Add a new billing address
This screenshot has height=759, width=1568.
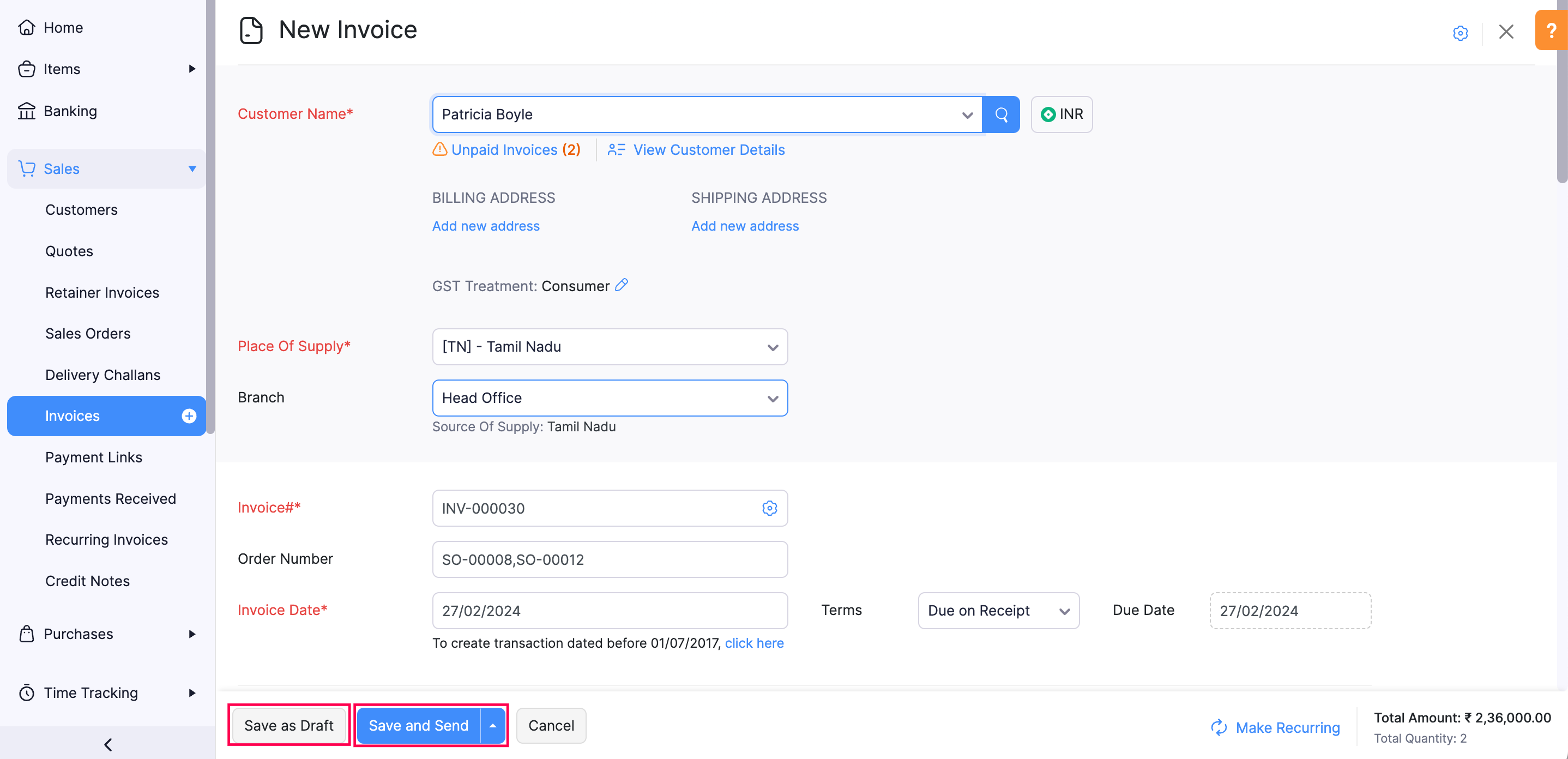pos(485,226)
